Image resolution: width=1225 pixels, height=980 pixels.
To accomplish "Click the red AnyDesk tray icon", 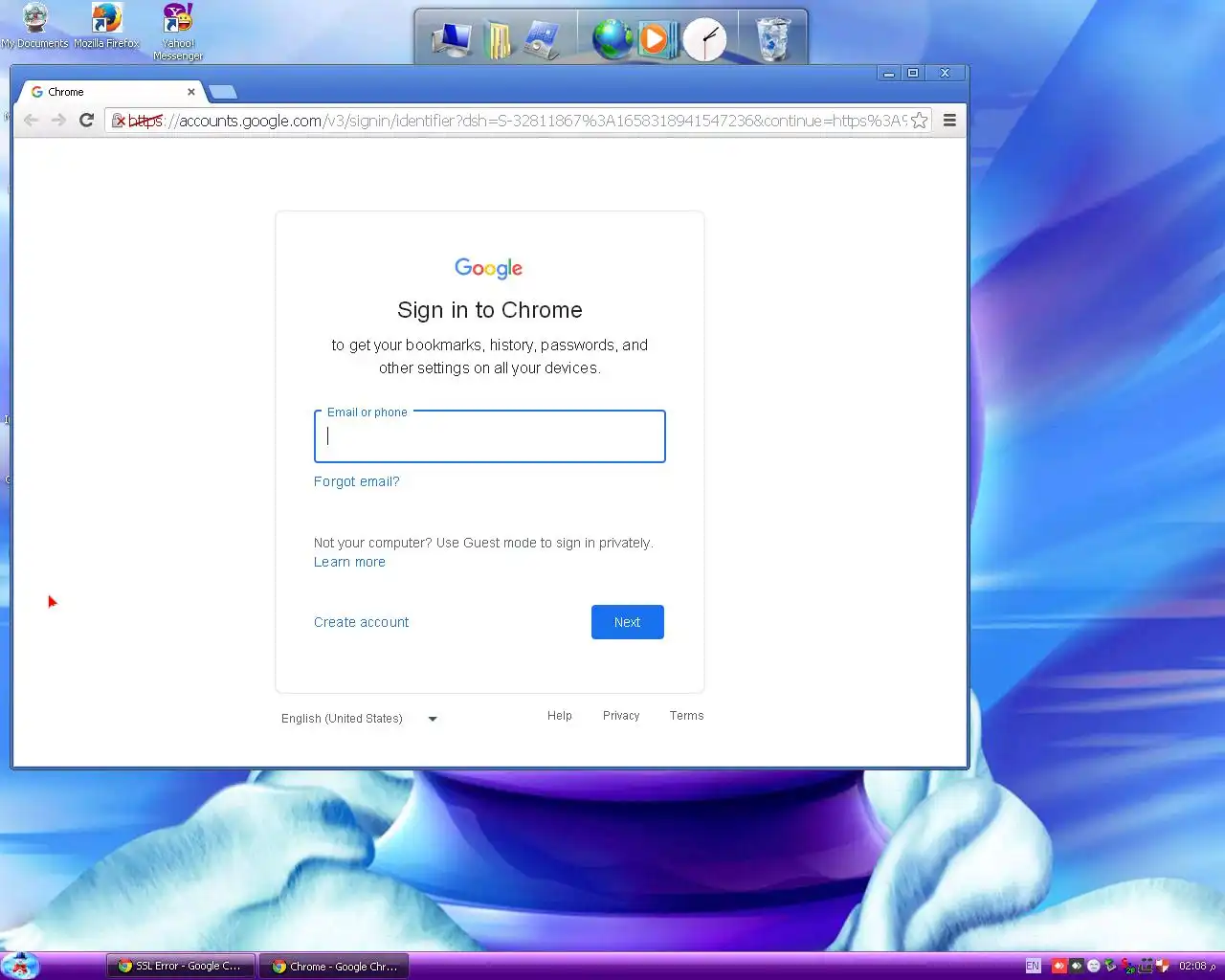I will 1059,966.
